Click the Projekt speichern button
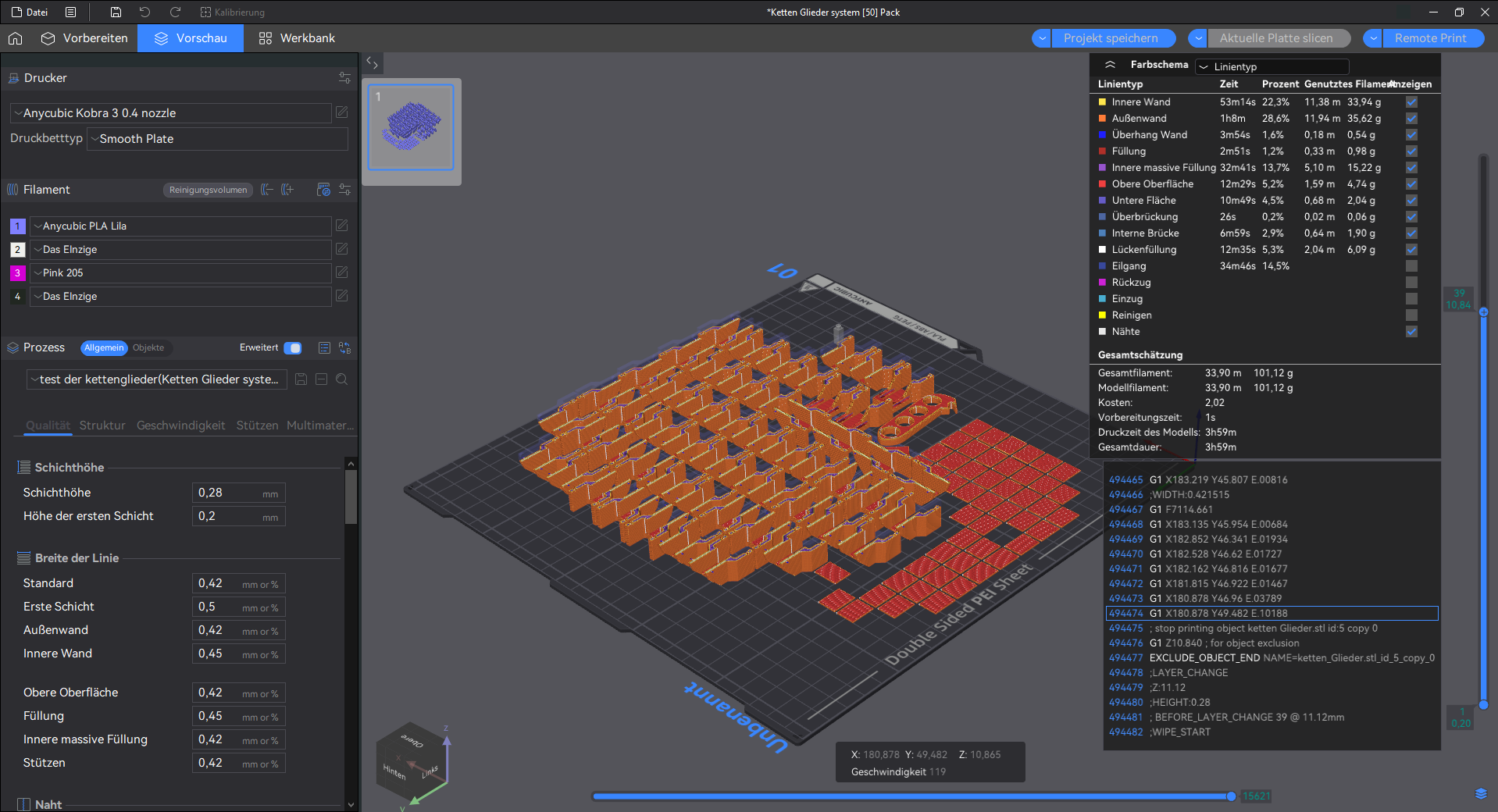The image size is (1498, 812). coord(1111,38)
